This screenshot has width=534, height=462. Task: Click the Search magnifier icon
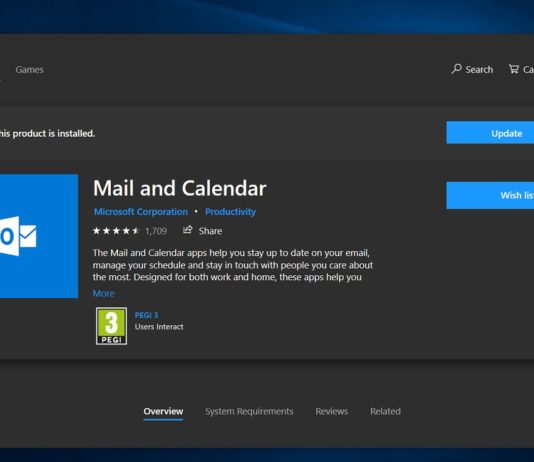point(456,69)
